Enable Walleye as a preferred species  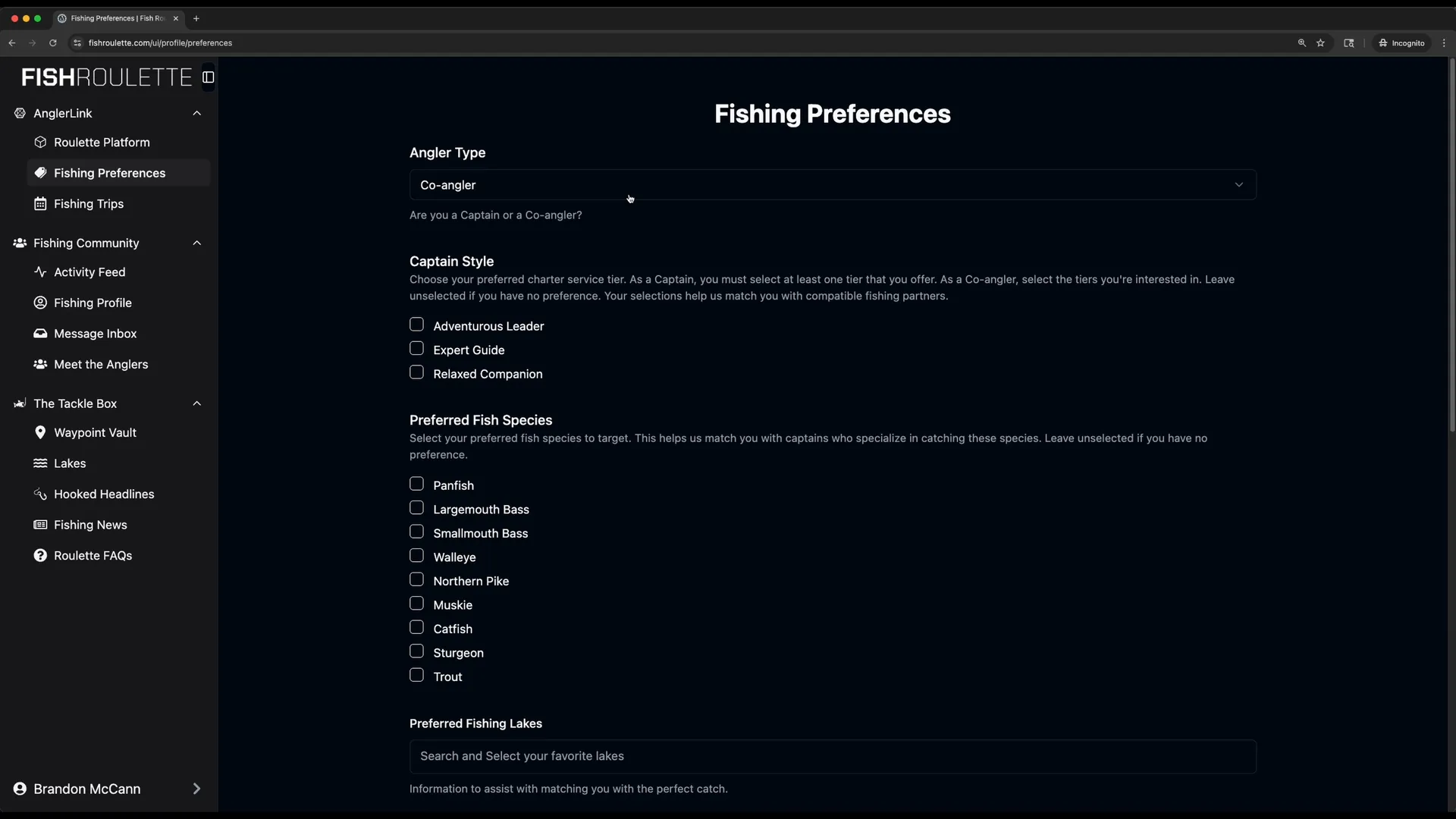point(416,555)
